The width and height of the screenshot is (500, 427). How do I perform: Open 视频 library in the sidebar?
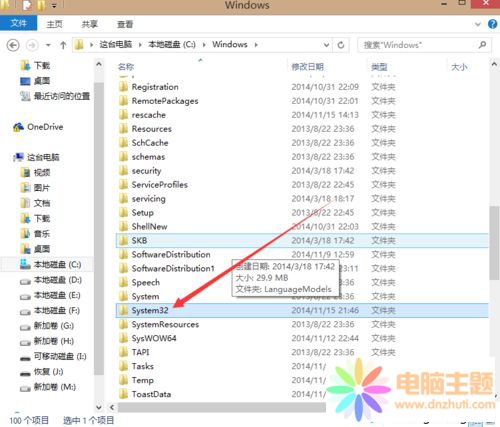35,172
